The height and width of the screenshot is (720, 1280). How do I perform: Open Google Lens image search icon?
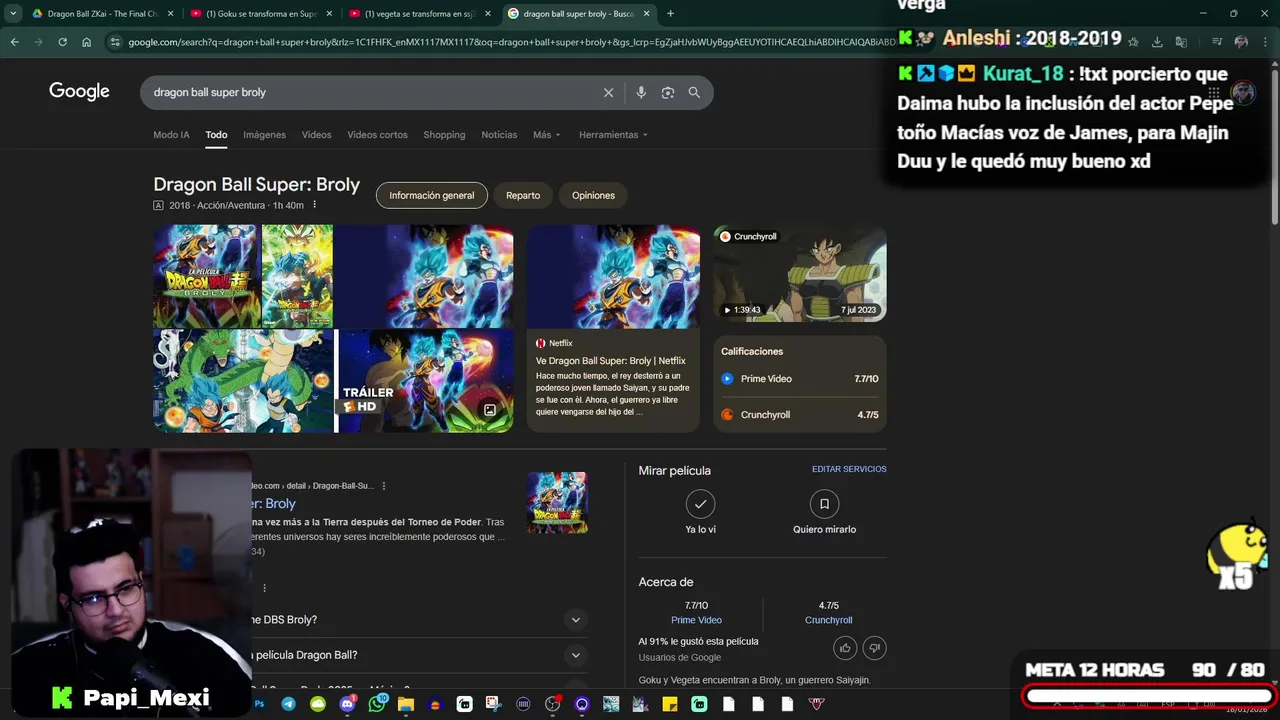(668, 92)
